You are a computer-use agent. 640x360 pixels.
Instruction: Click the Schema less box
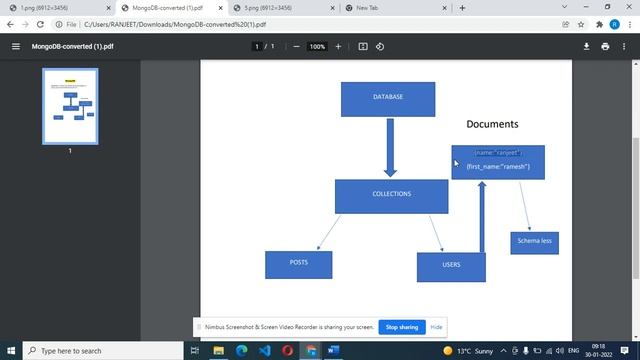[534, 243]
